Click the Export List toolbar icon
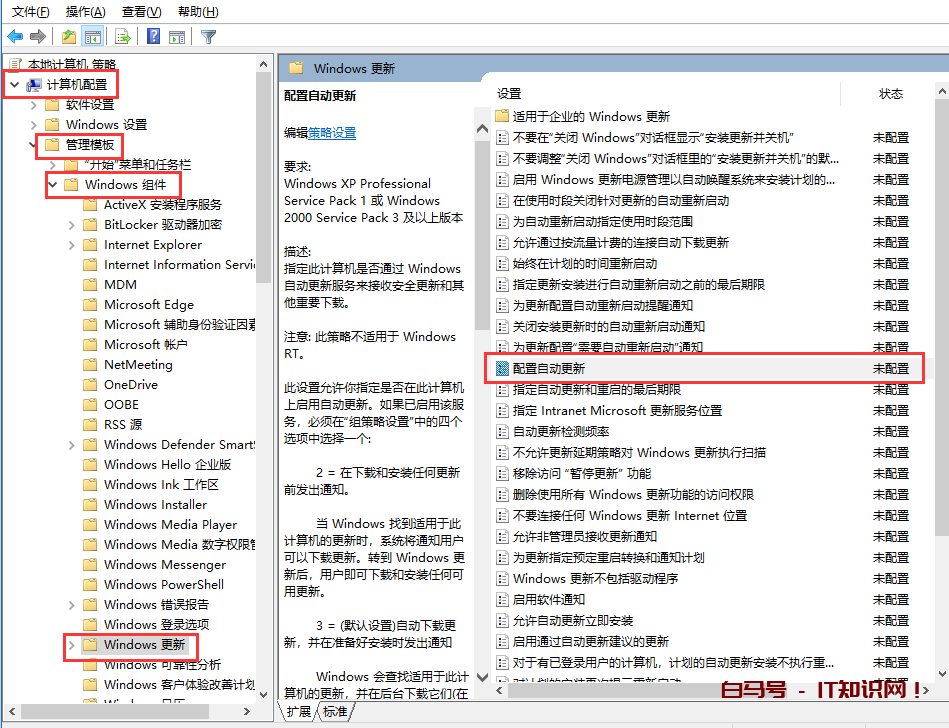 [123, 37]
